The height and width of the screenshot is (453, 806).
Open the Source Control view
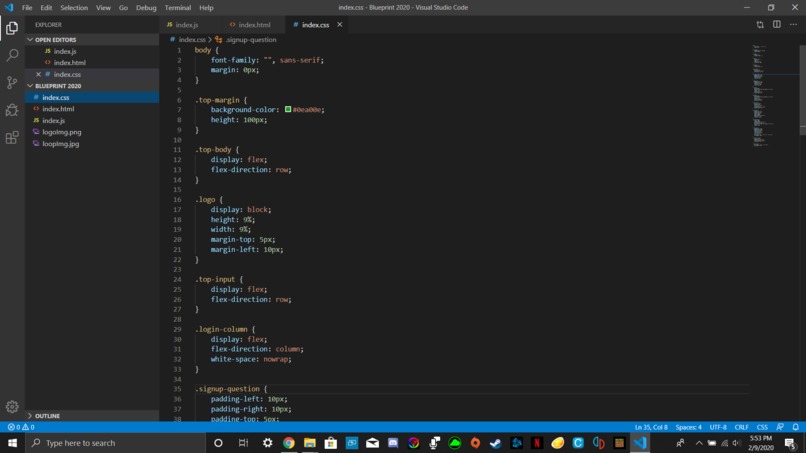tap(12, 82)
